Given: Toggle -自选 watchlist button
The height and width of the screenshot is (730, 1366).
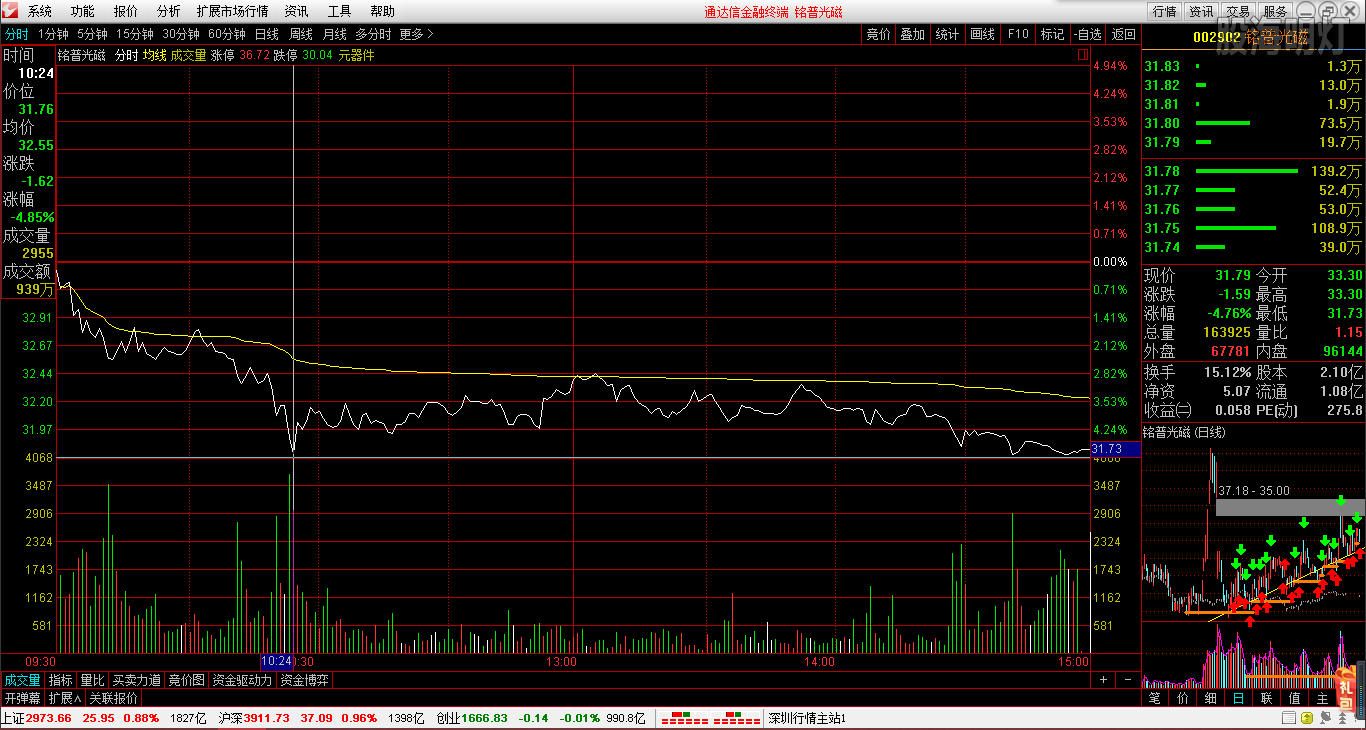Looking at the screenshot, I should click(1088, 34).
